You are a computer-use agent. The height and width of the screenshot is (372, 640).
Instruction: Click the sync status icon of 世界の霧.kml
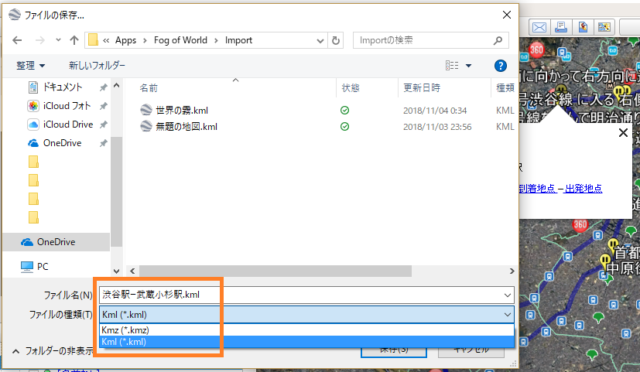pyautogui.click(x=344, y=110)
